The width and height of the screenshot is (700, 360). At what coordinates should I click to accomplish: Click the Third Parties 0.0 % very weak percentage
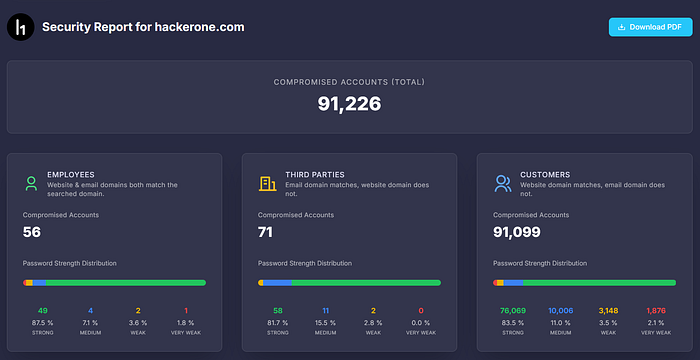(421, 322)
